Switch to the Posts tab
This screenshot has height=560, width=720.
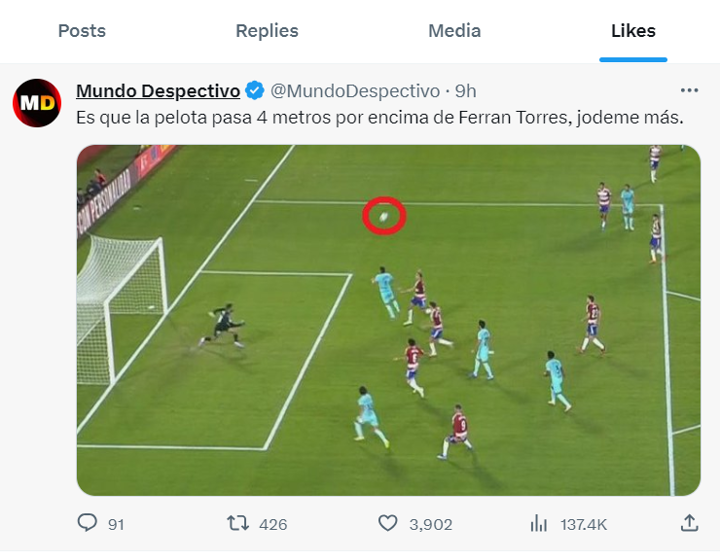[x=82, y=31]
